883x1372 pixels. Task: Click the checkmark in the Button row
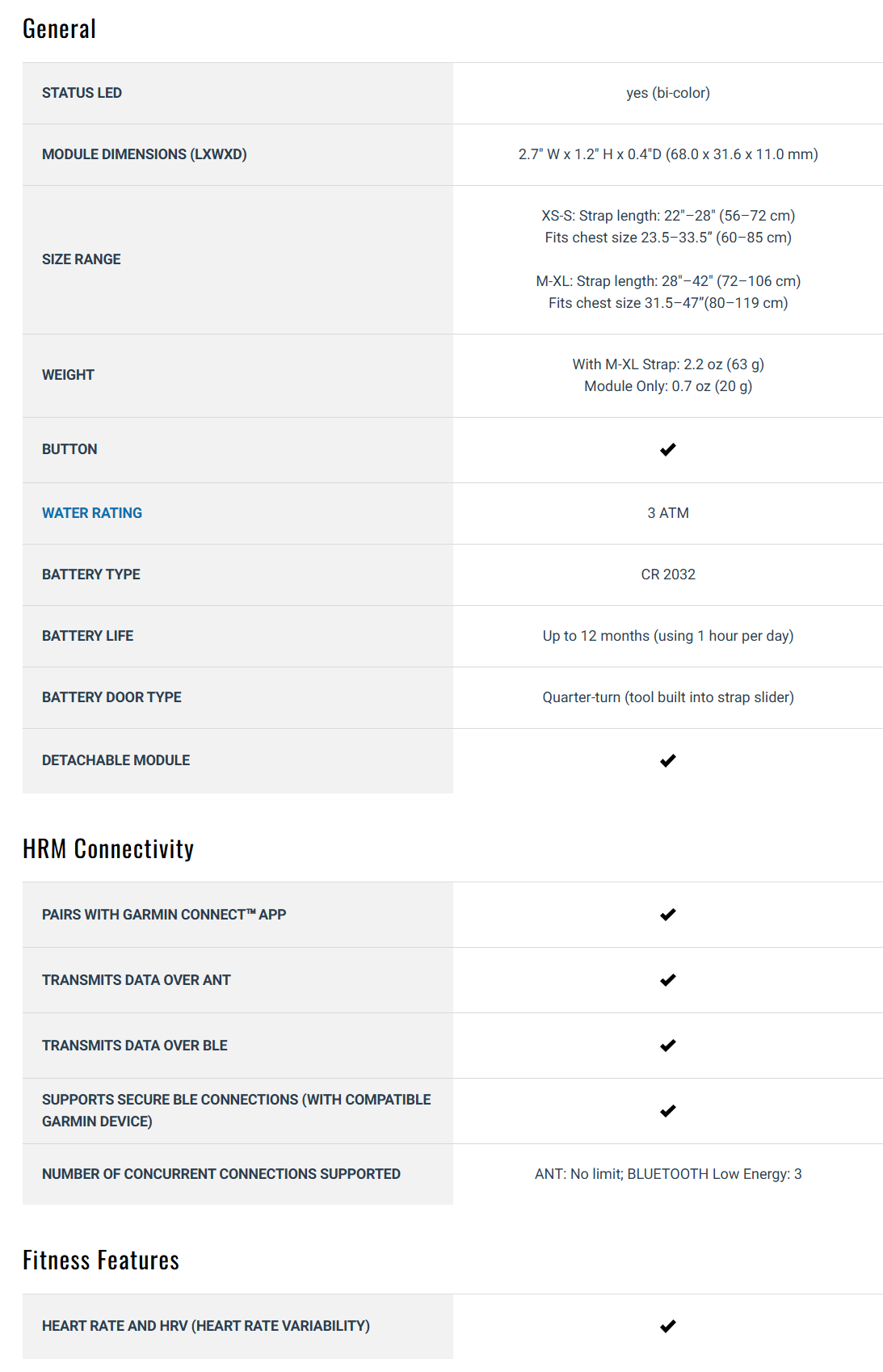tap(667, 449)
